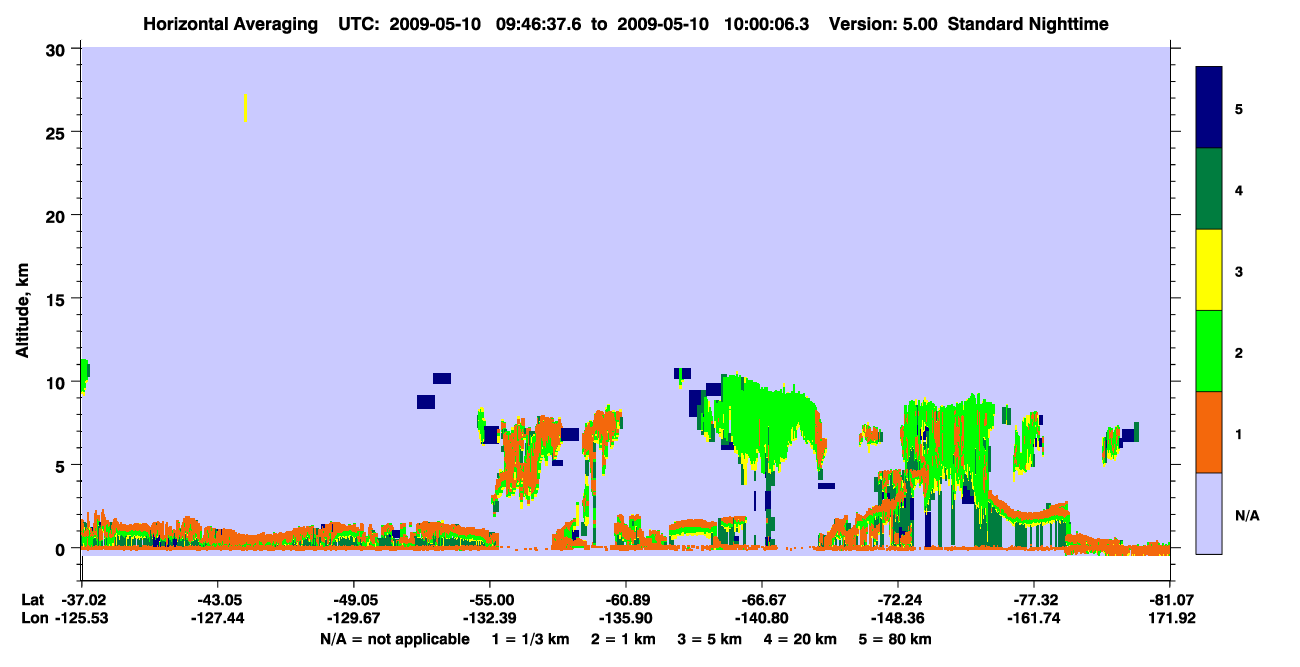Click the colorbar label '4'

pyautogui.click(x=1239, y=190)
